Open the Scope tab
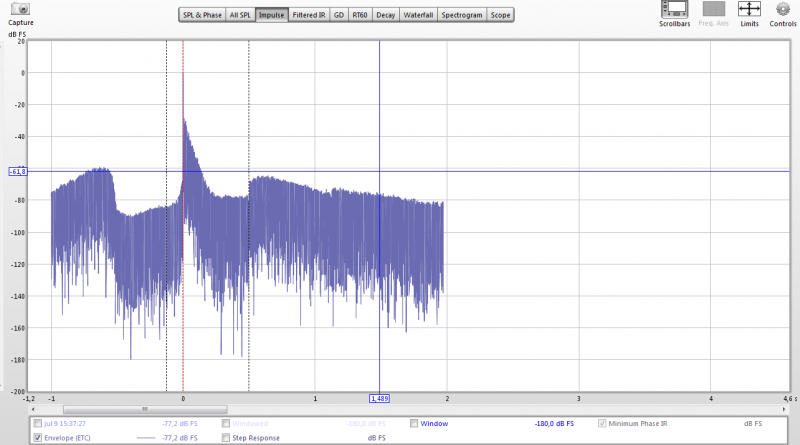800x445 pixels. pyautogui.click(x=500, y=16)
